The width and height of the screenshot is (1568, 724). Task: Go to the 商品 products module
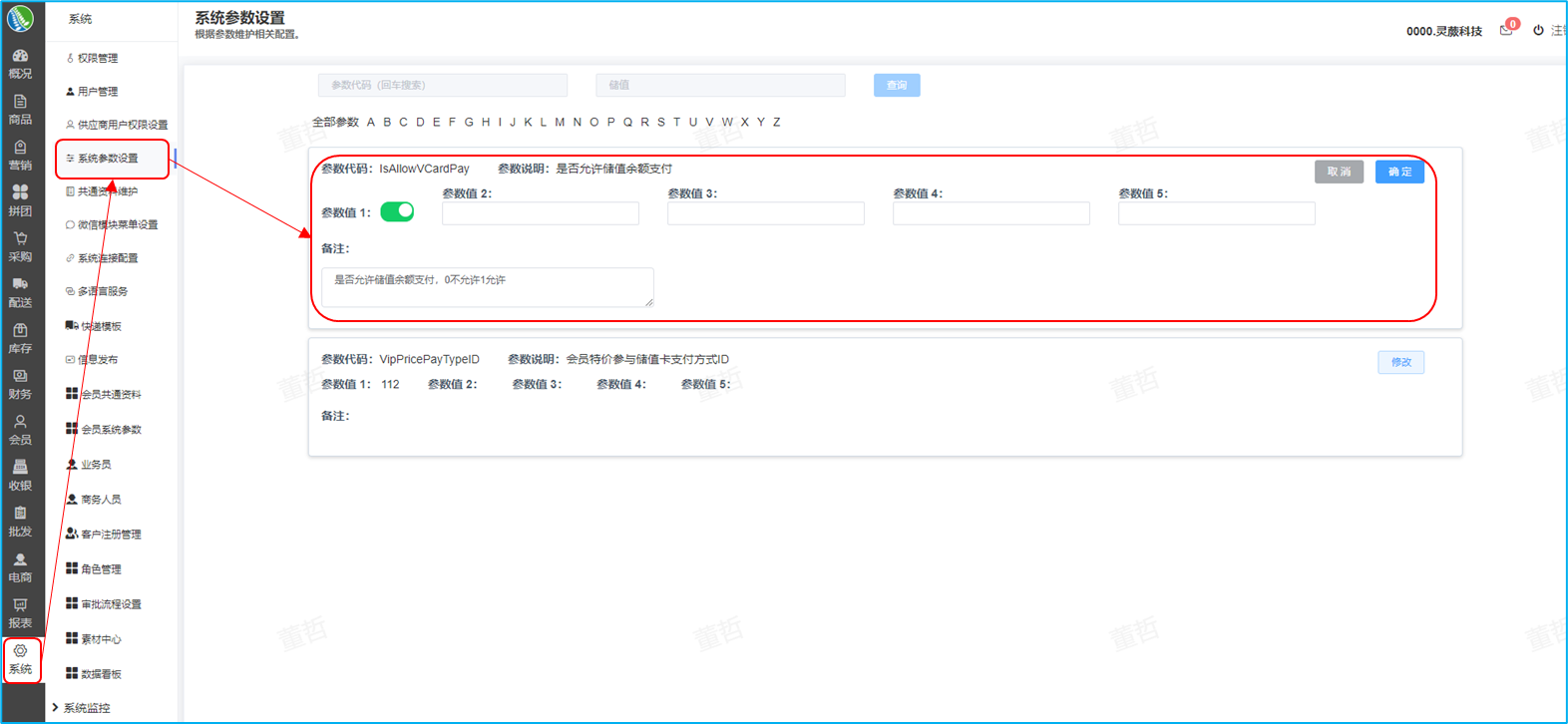point(20,110)
